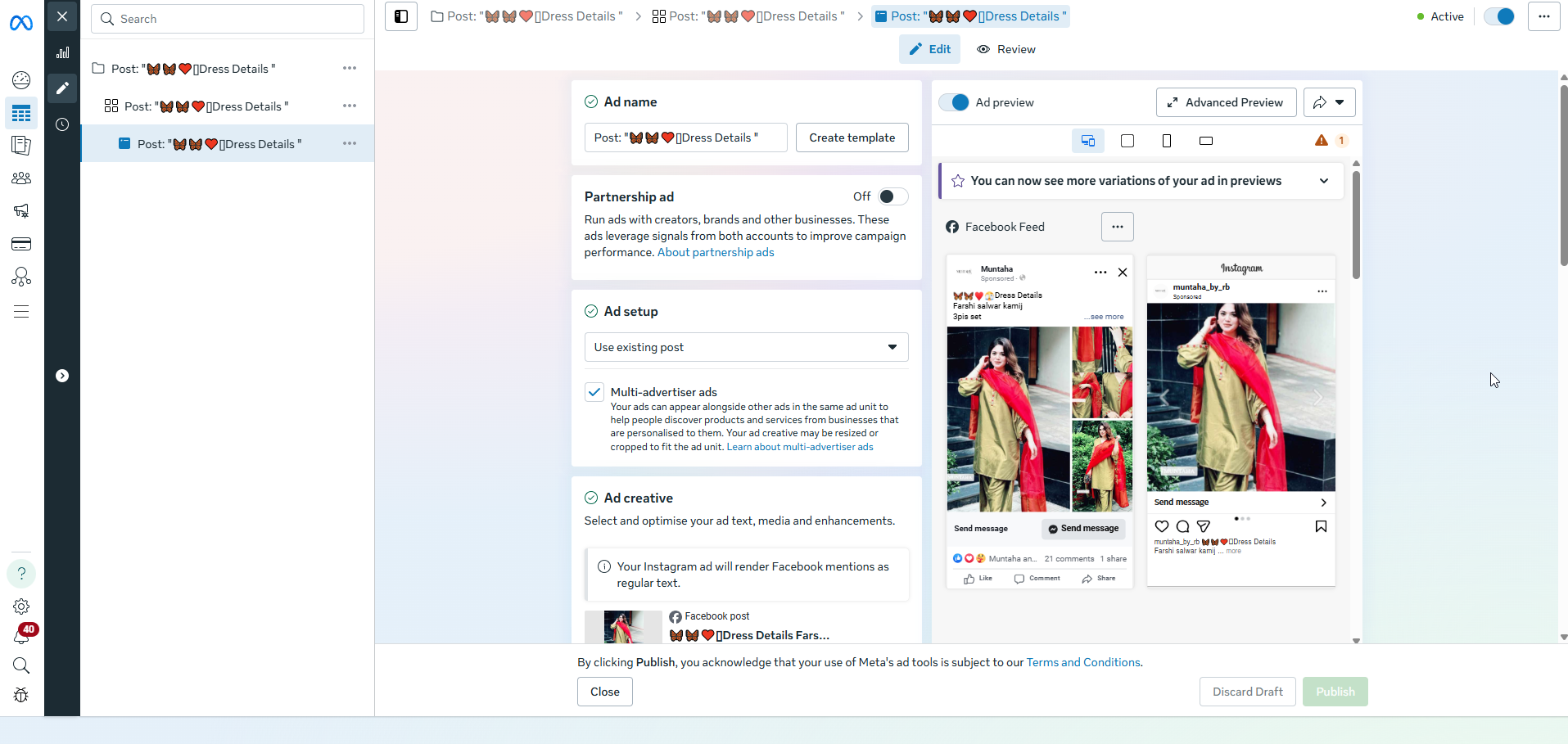Open search magnifier in left rail
1568x744 pixels.
pos(21,665)
